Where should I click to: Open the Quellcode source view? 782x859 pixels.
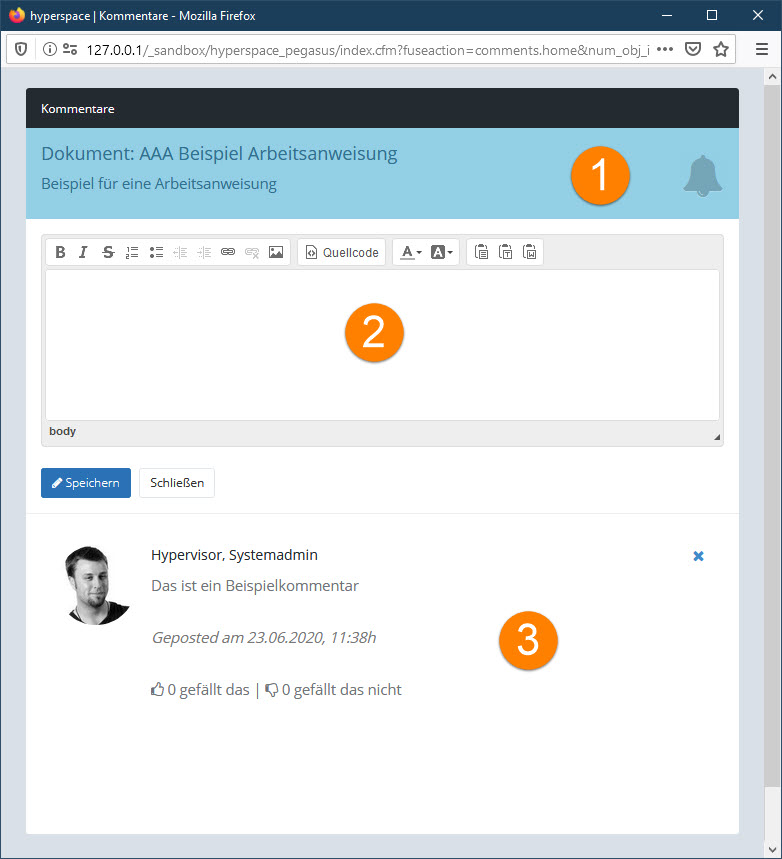(x=342, y=253)
